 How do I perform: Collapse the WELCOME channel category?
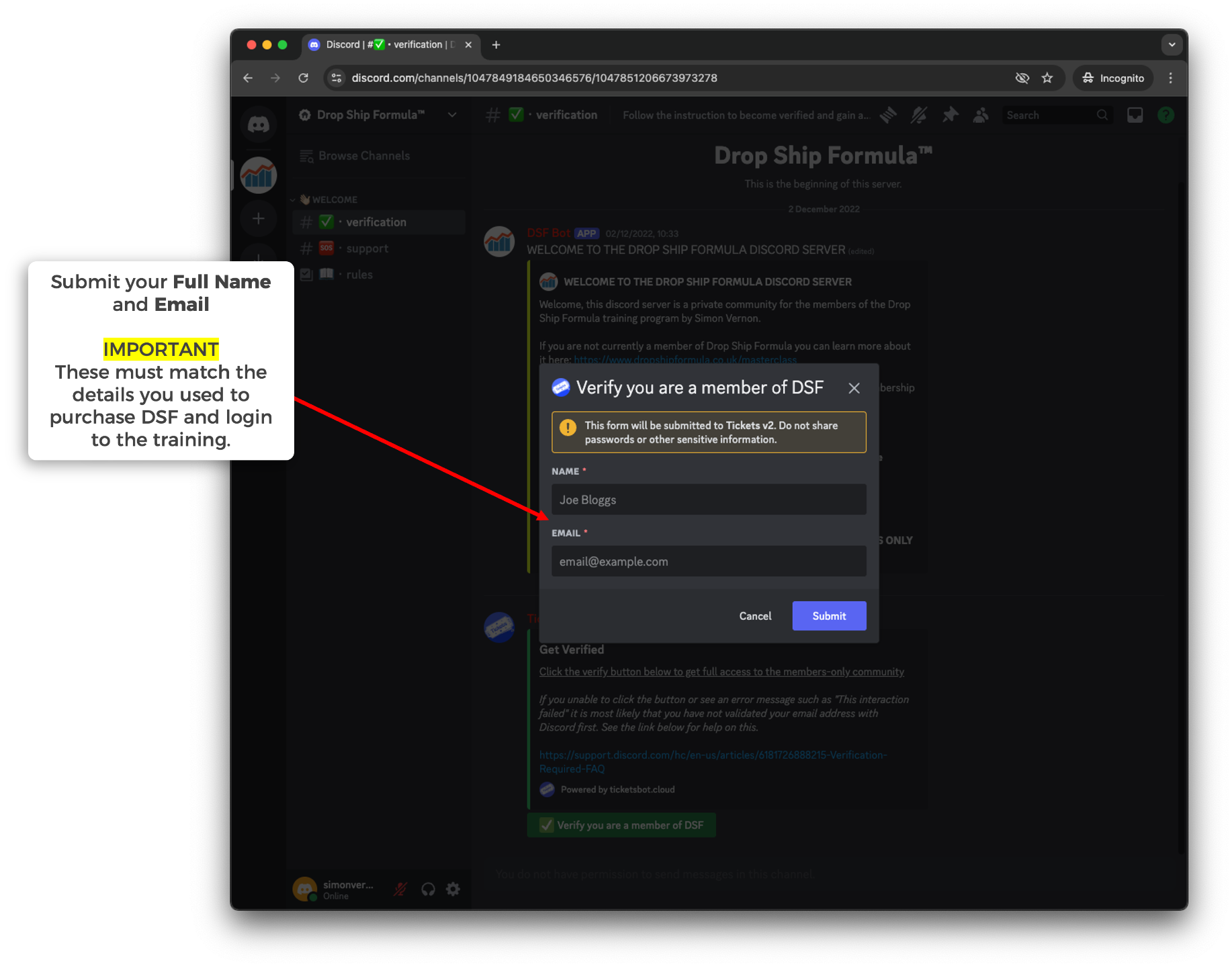coord(328,199)
